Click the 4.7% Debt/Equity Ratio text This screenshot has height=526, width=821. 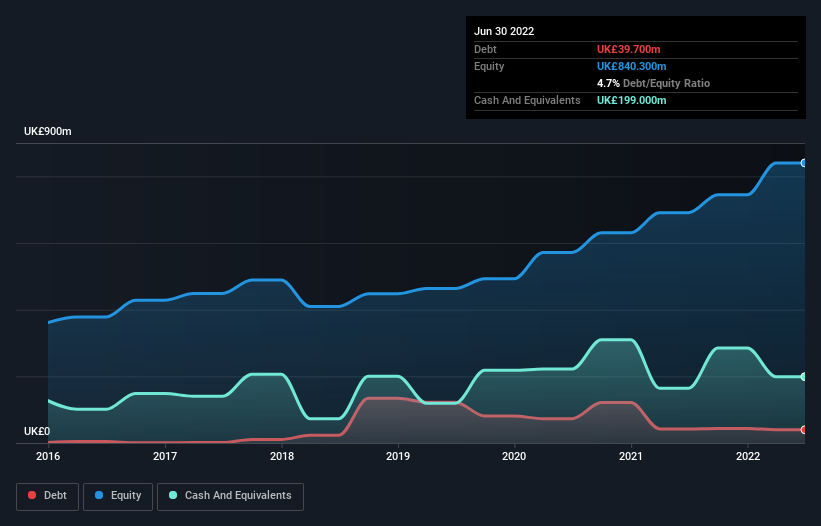click(x=653, y=83)
